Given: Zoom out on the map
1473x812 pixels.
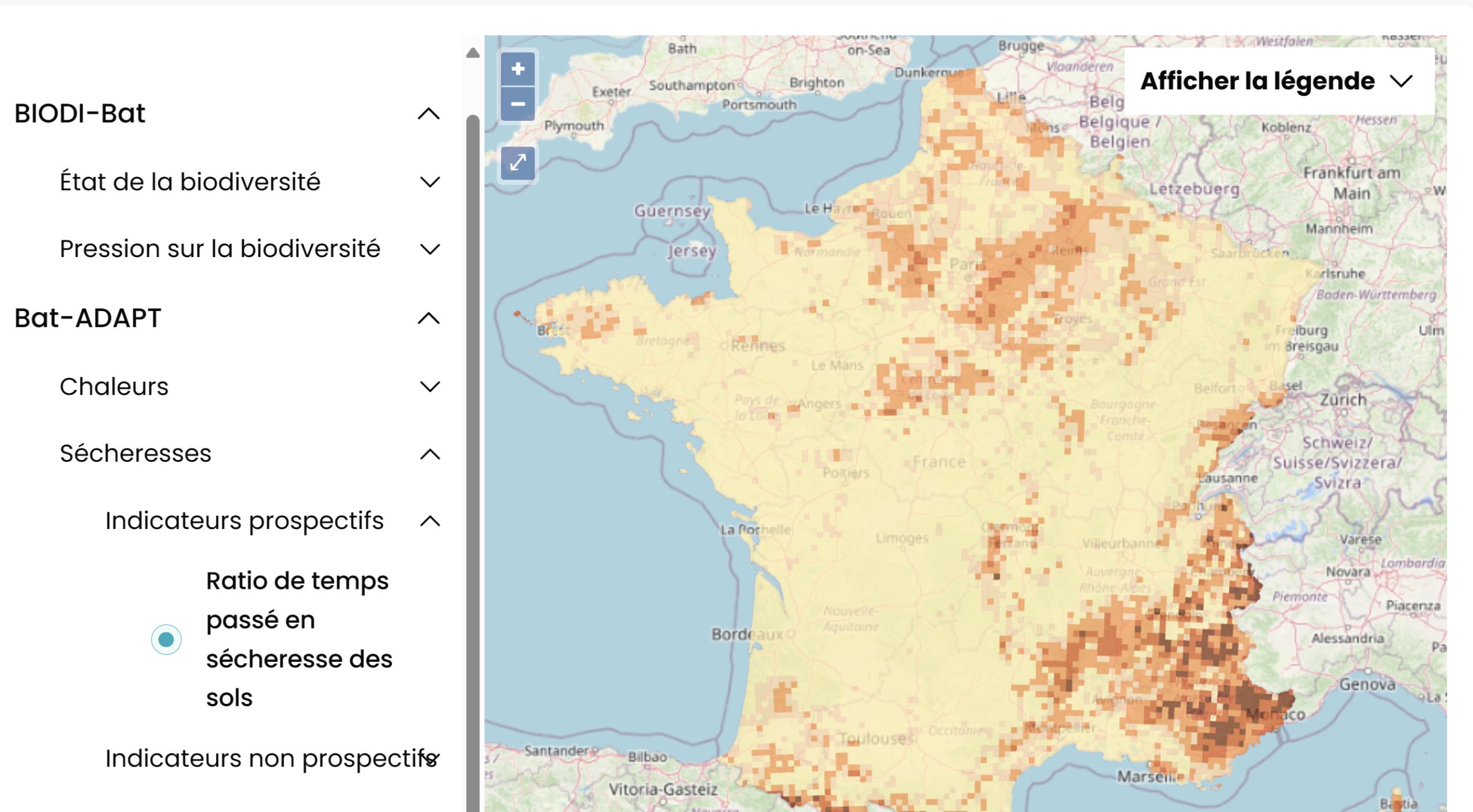Looking at the screenshot, I should [x=517, y=104].
